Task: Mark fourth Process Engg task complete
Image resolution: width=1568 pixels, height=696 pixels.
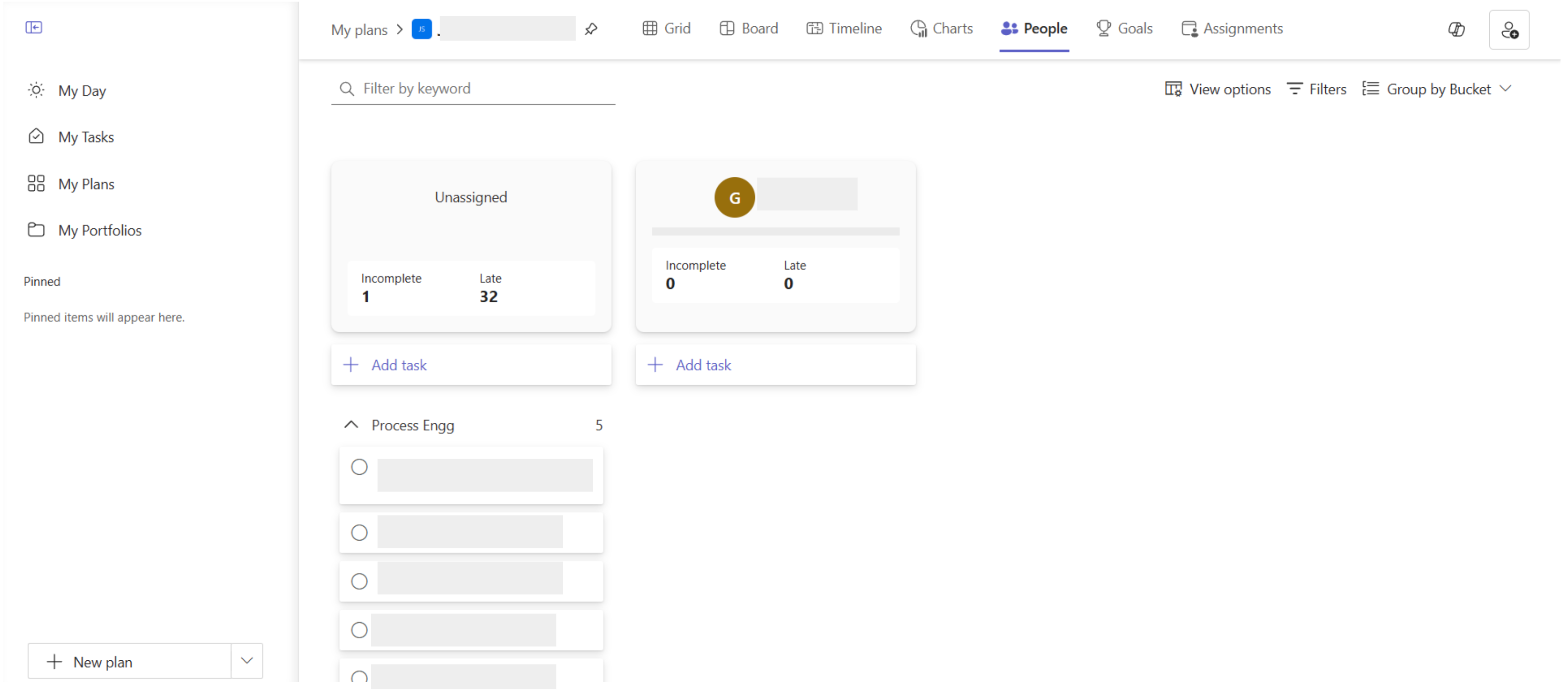Action: [x=359, y=630]
